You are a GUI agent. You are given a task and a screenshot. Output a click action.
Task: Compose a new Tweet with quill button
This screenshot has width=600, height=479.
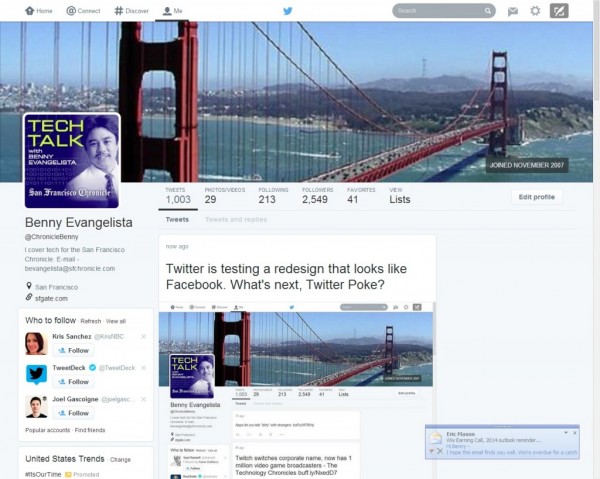[x=559, y=11]
